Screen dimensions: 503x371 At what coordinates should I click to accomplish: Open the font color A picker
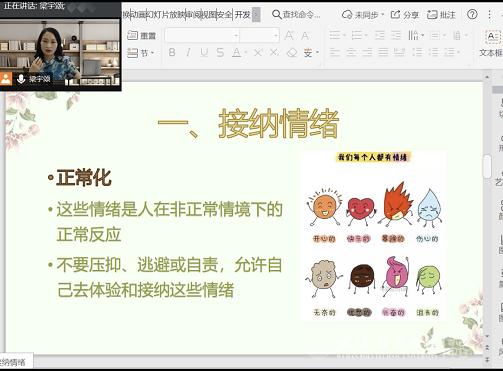point(237,52)
